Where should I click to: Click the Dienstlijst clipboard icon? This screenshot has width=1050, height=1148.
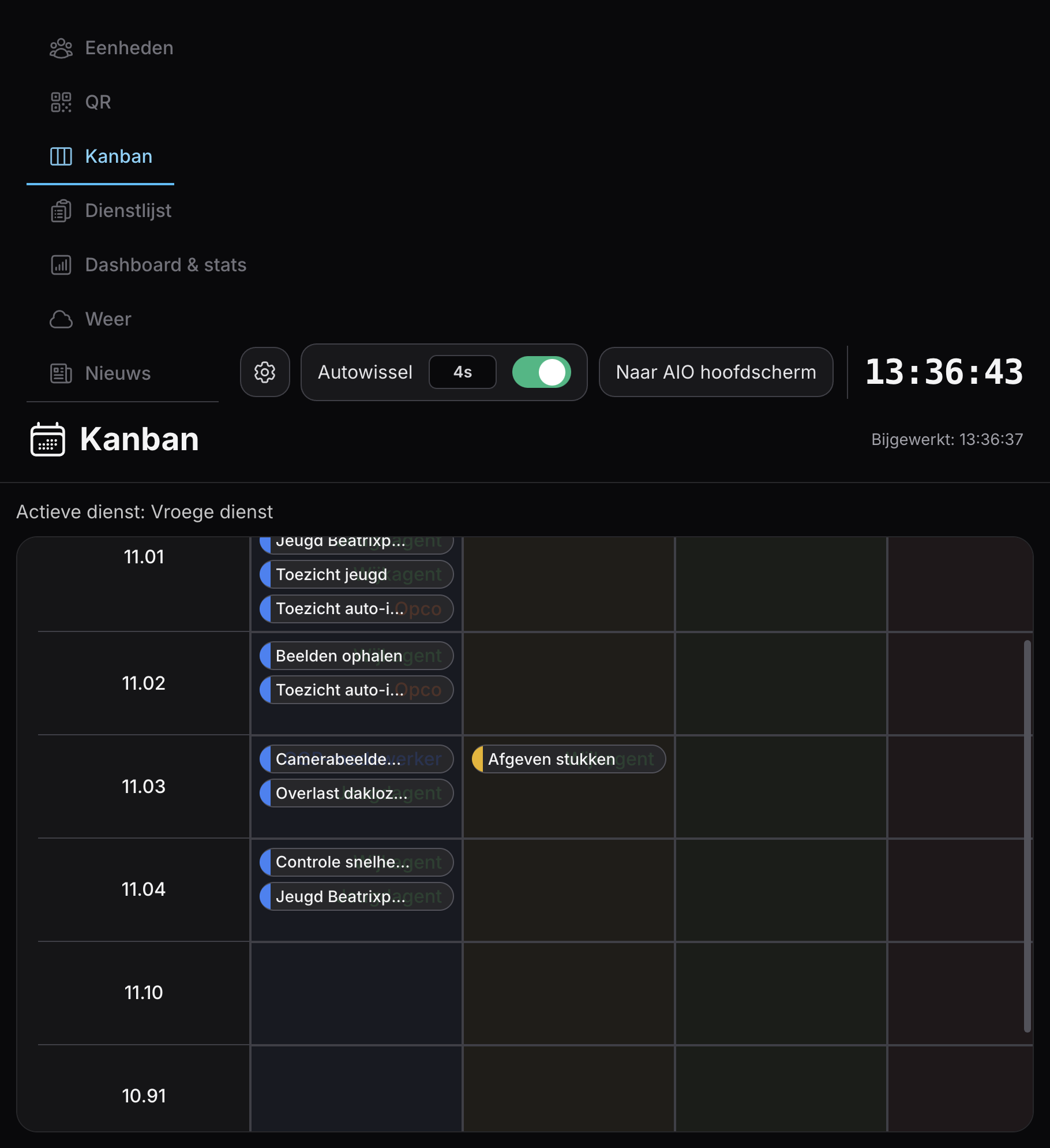pos(61,211)
